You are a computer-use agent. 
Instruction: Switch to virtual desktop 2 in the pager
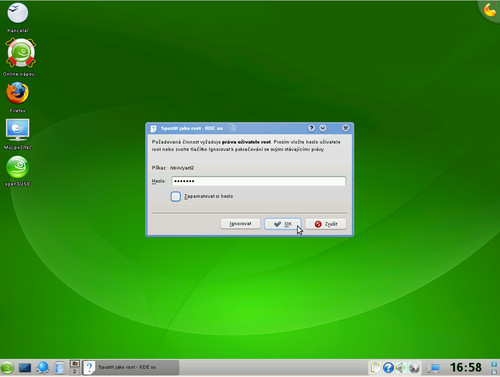pyautogui.click(x=75, y=371)
